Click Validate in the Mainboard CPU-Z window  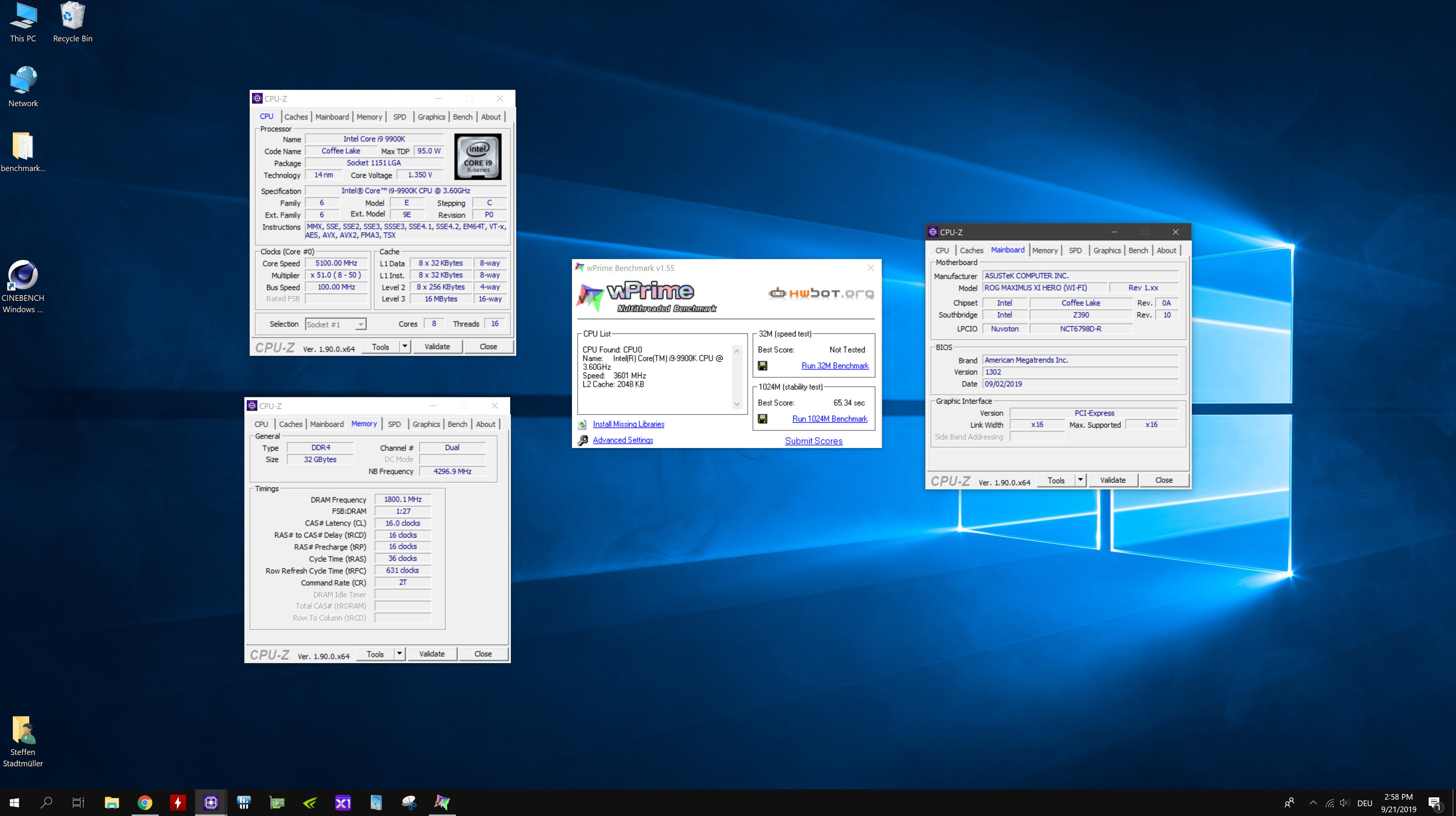1112,480
